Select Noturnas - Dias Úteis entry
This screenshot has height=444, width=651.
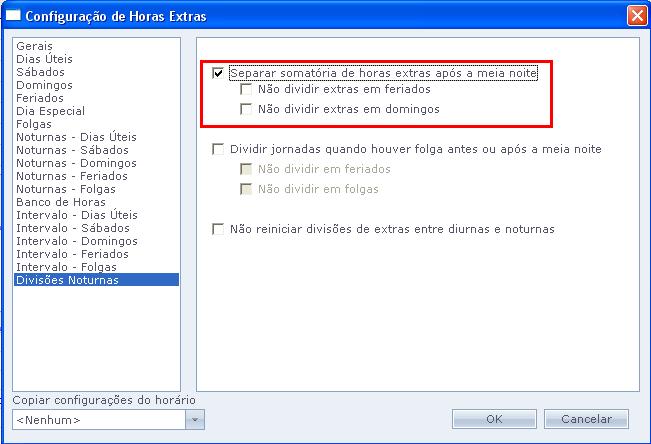96,137
